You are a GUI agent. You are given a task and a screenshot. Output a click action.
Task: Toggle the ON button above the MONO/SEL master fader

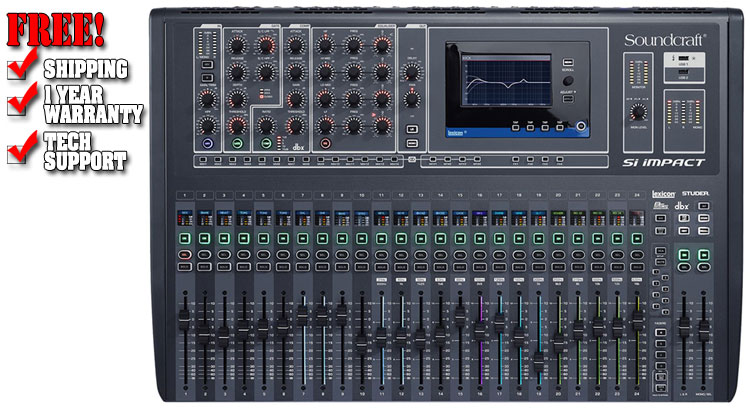pos(704,255)
